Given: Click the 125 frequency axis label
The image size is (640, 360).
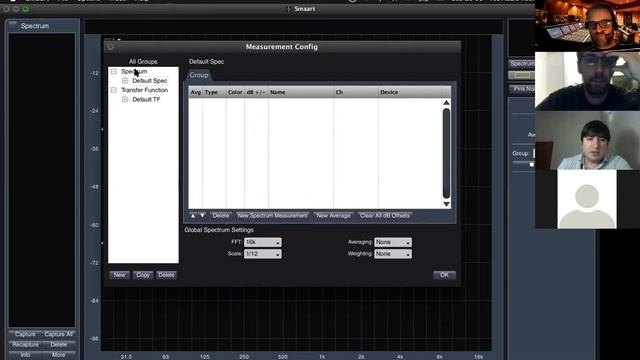Looking at the screenshot, I should tap(204, 357).
